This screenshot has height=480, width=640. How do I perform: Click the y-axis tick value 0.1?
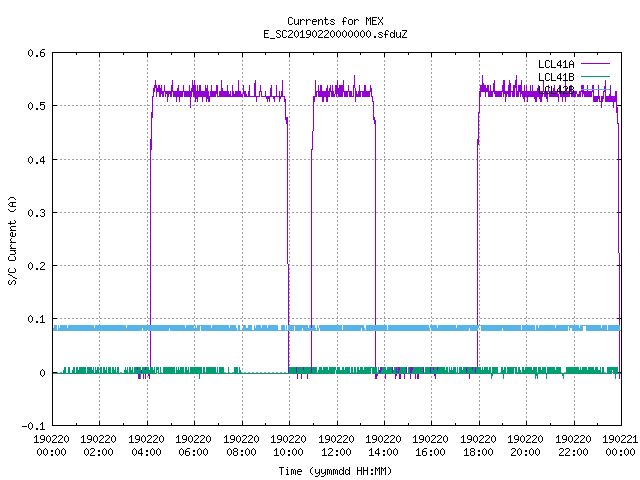pyautogui.click(x=36, y=319)
